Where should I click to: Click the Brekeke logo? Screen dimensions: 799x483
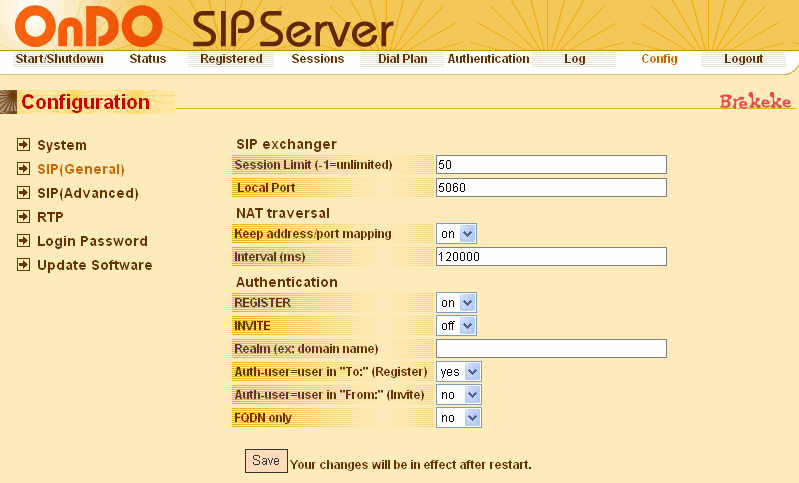pos(755,102)
